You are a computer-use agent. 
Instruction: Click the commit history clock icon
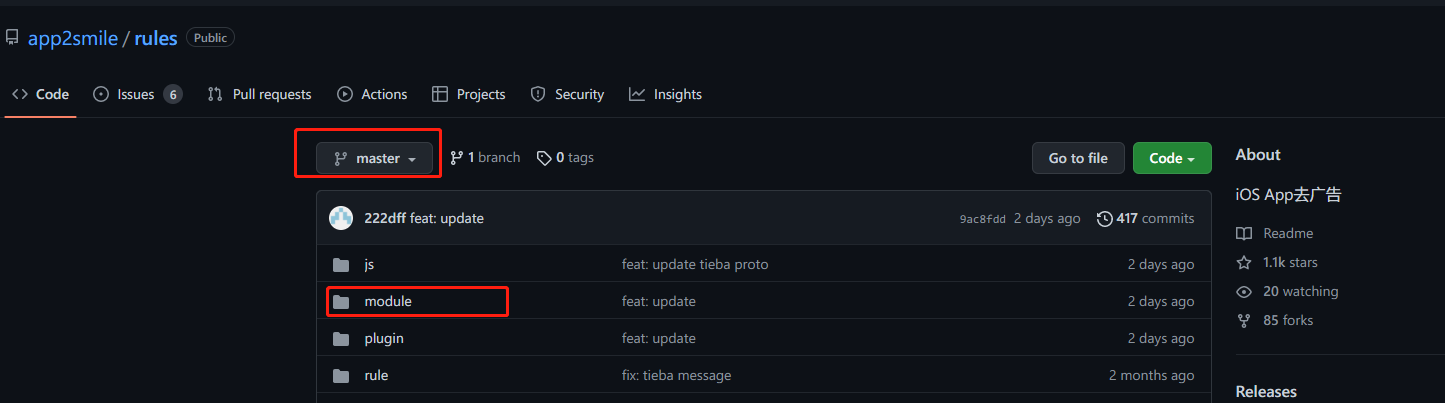1104,218
